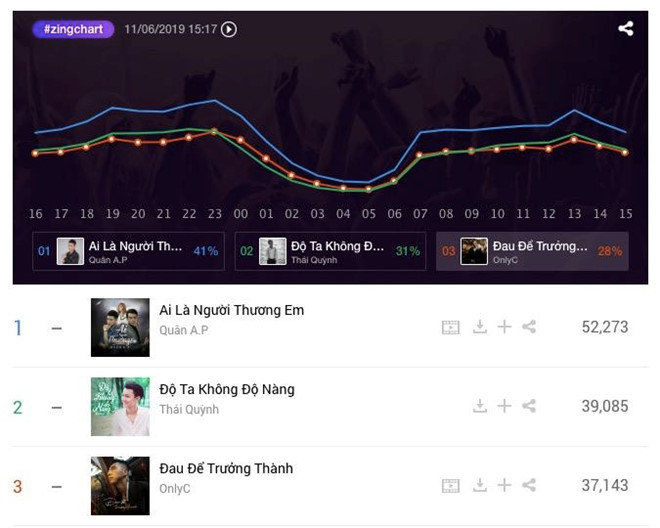Image resolution: width=660 pixels, height=528 pixels.
Task: Share Đau Để Trưởng Thành song
Action: [529, 485]
